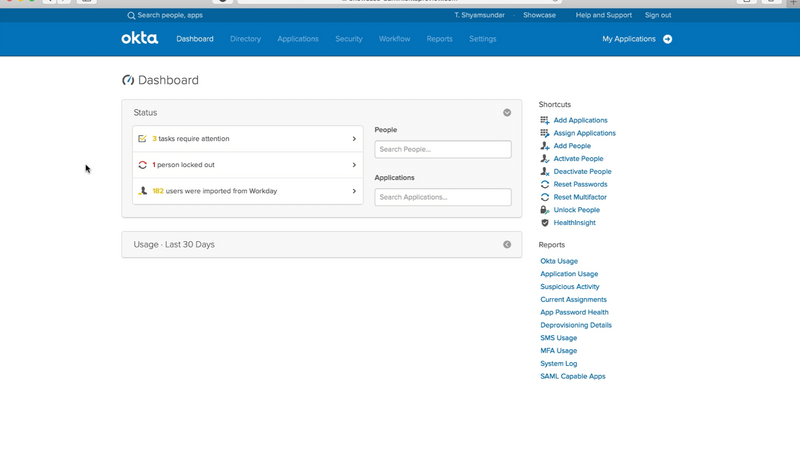
Task: Open the Security menu
Action: click(x=349, y=39)
